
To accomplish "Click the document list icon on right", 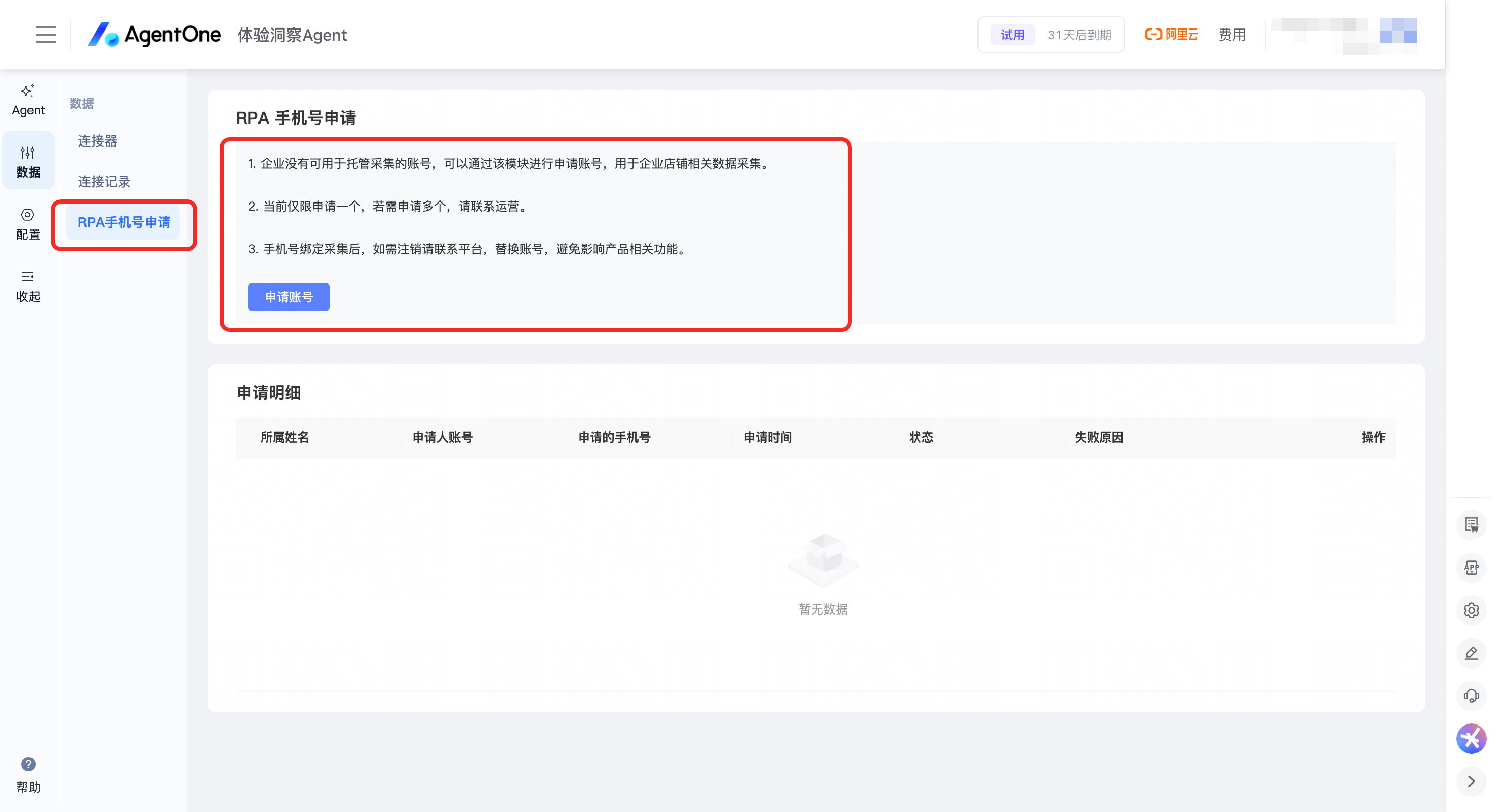I will point(1471,525).
